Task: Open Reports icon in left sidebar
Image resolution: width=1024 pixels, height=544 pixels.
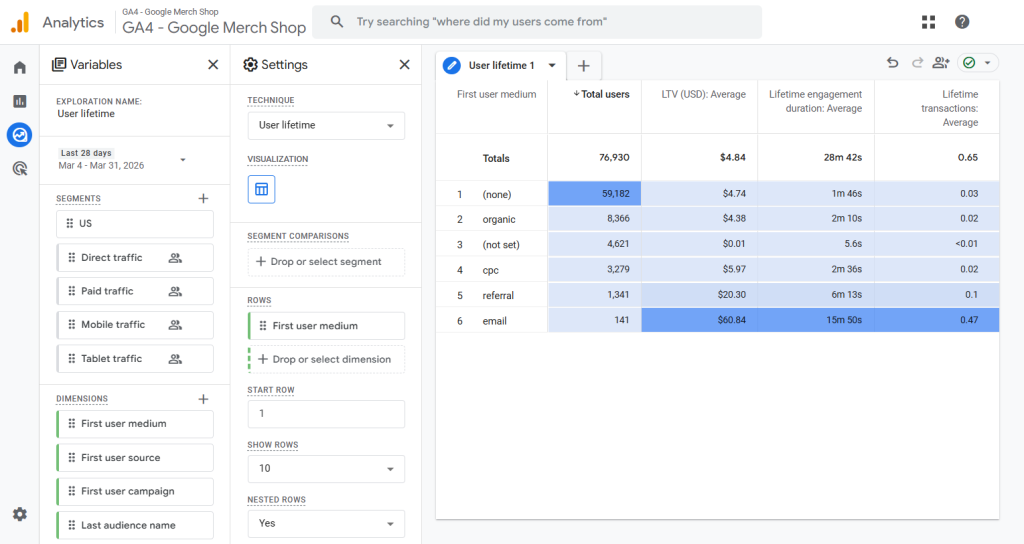Action: [19, 101]
